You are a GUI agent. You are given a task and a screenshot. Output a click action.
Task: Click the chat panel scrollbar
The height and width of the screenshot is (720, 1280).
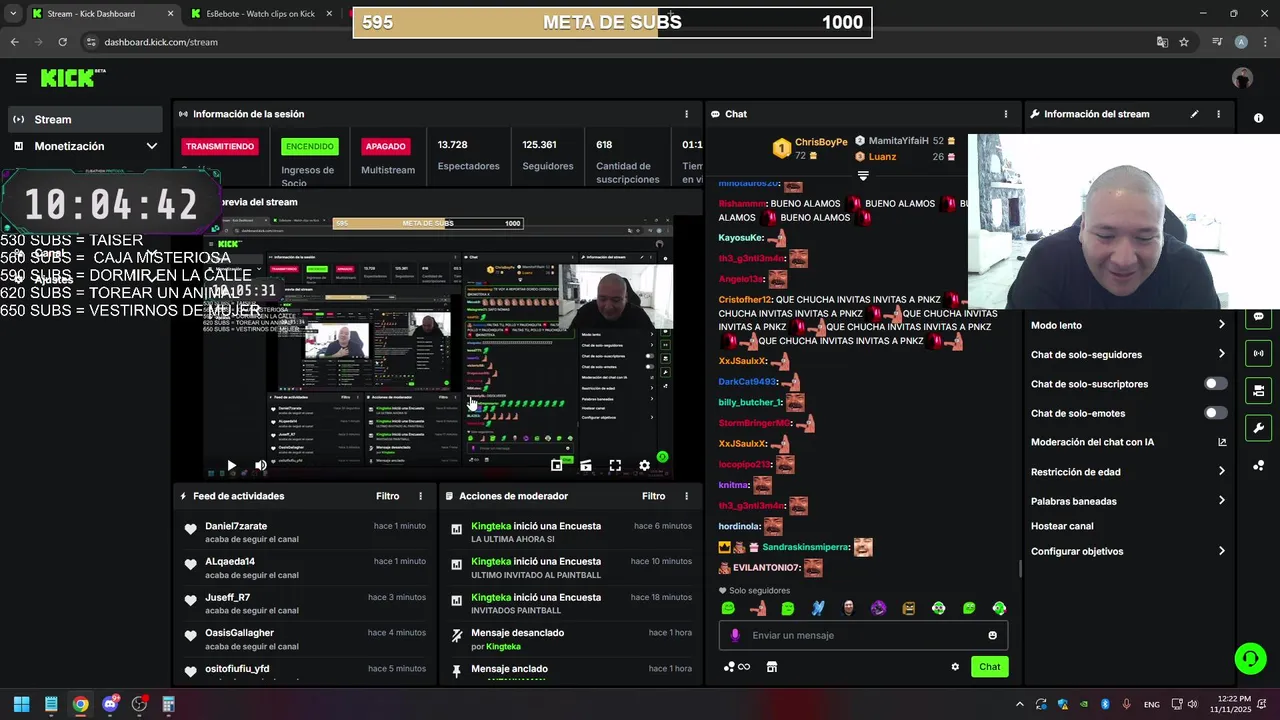pos(1019,568)
